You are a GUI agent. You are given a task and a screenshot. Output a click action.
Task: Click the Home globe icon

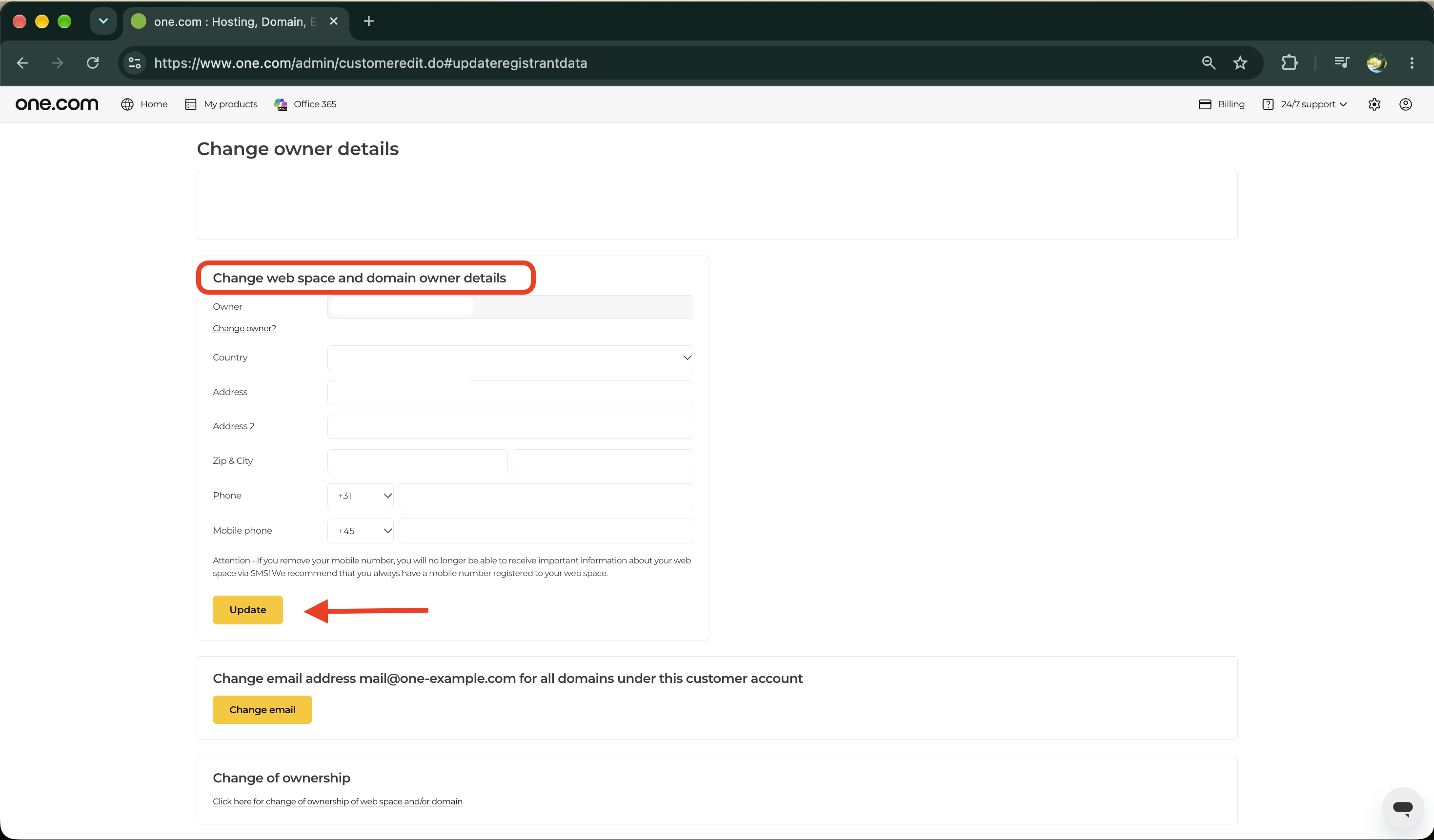pyautogui.click(x=127, y=104)
